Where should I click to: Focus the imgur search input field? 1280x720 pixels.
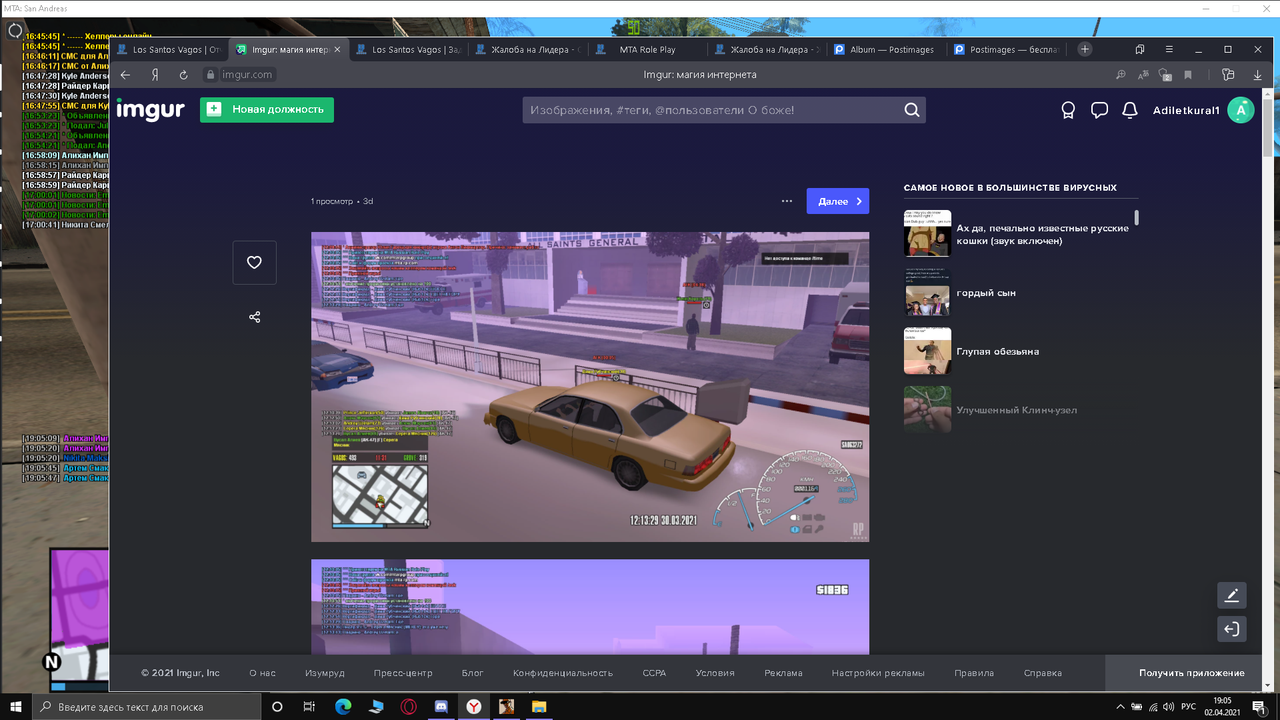pyautogui.click(x=711, y=110)
